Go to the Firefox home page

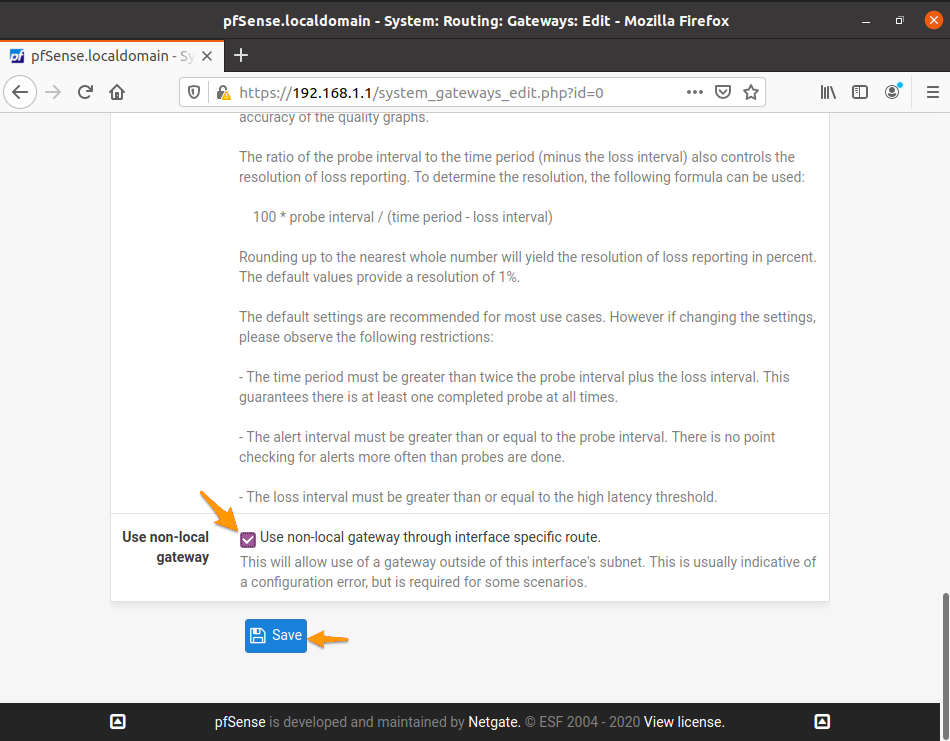click(x=118, y=93)
